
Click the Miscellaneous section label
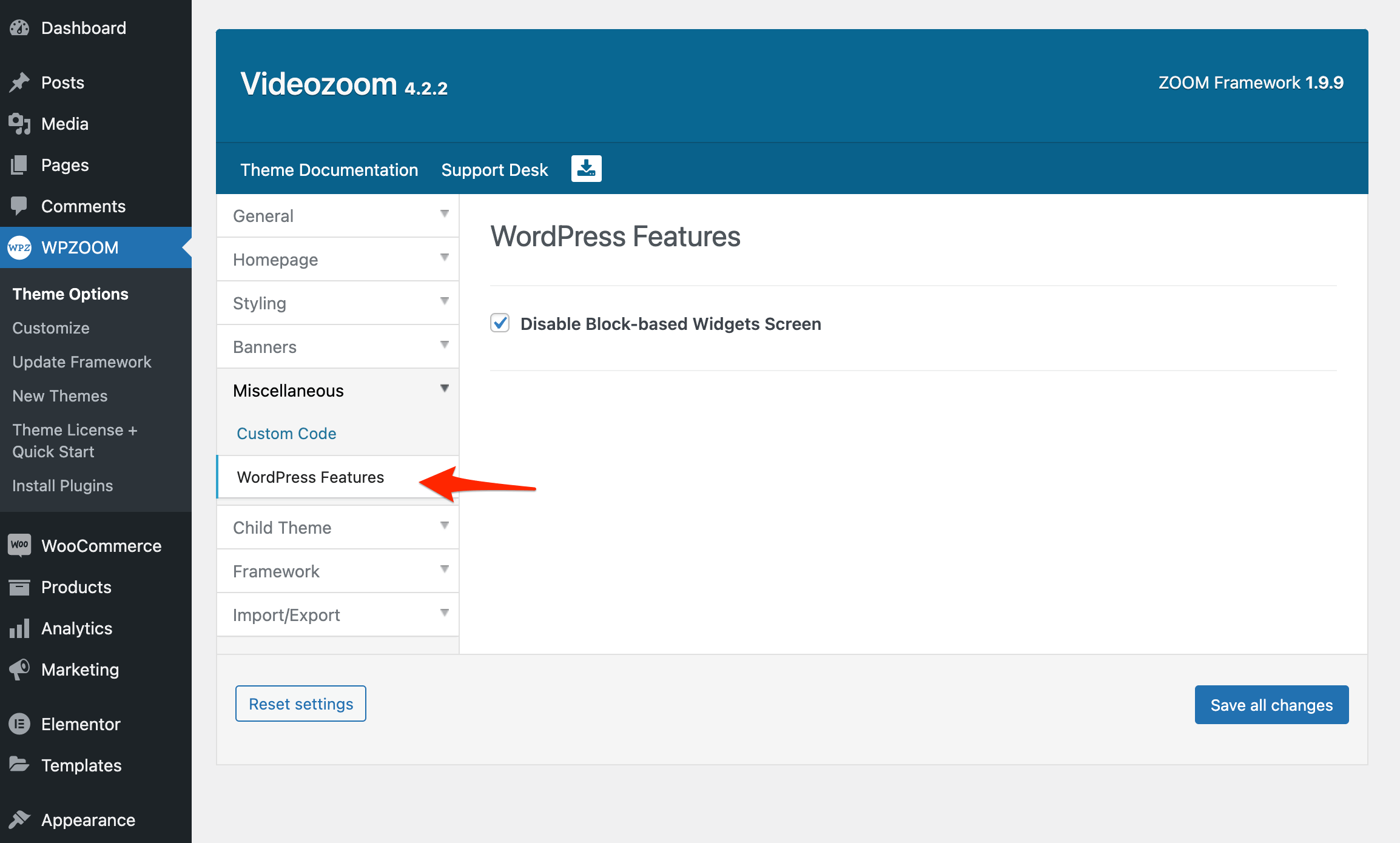(288, 391)
